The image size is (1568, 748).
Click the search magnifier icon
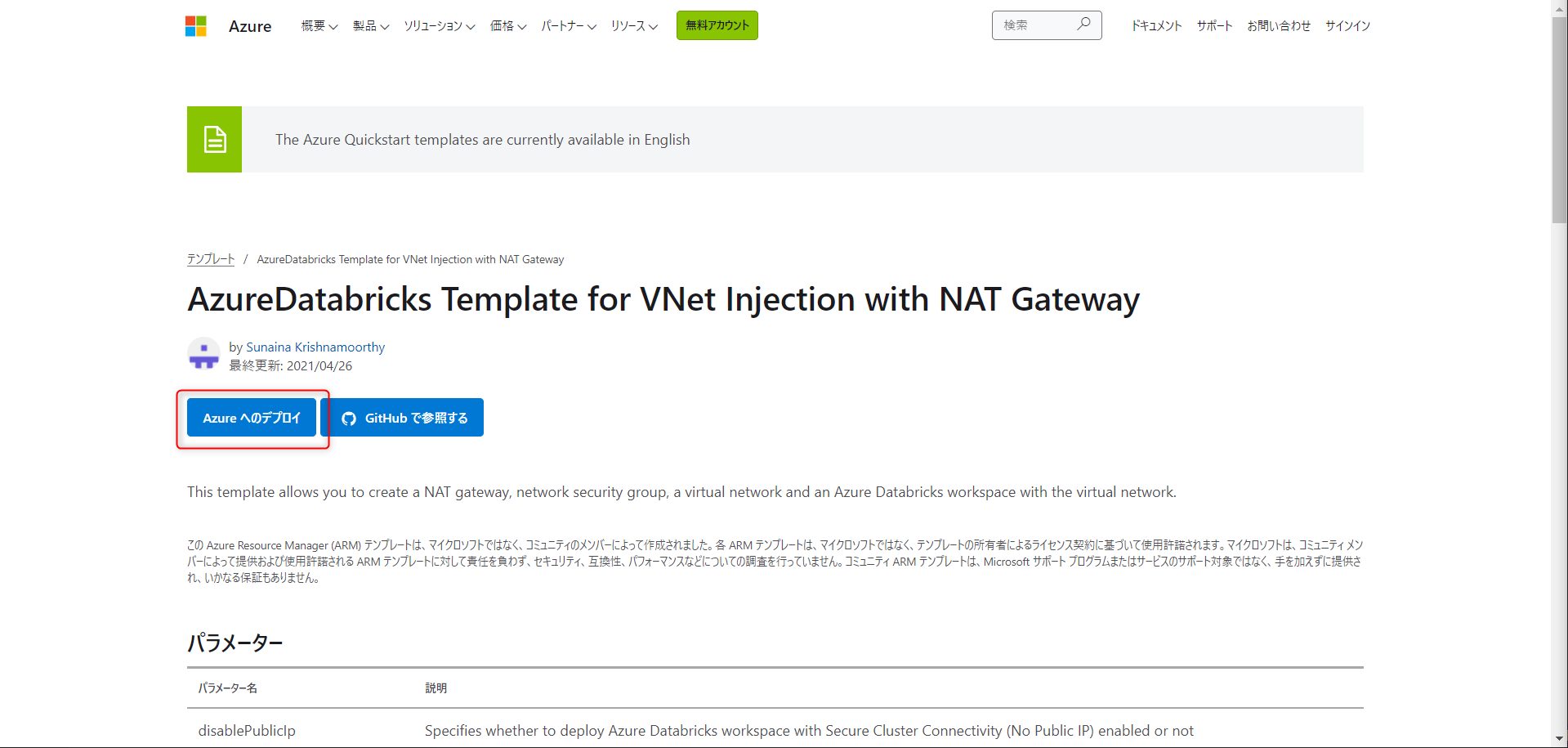tap(1083, 25)
